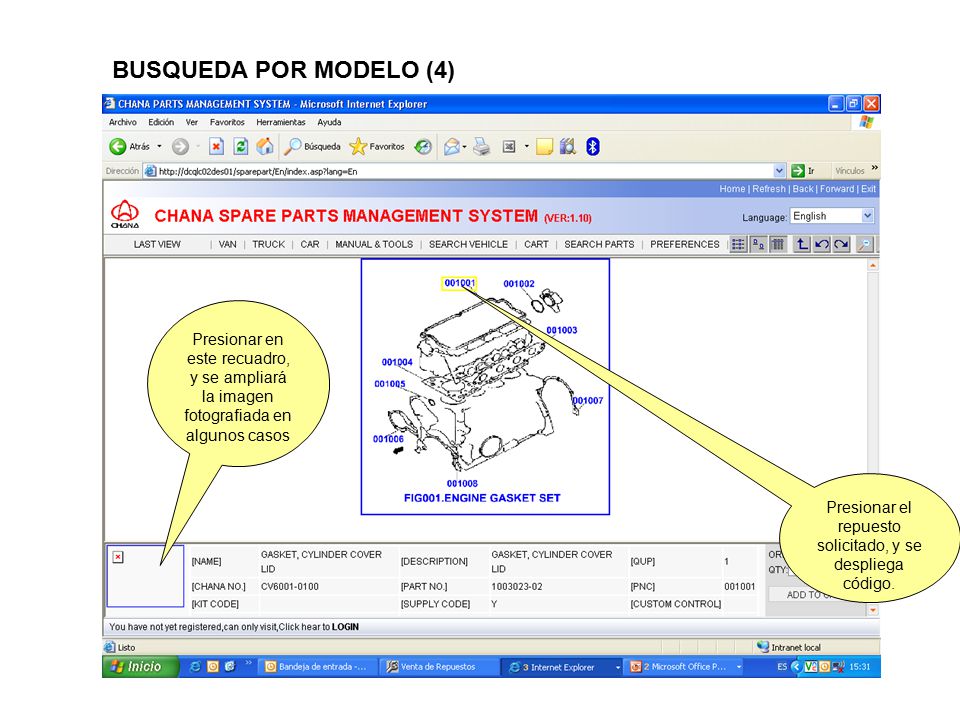Click the redo arrow icon in Chana toolbar
Screen dimensions: 960x720
(842, 244)
